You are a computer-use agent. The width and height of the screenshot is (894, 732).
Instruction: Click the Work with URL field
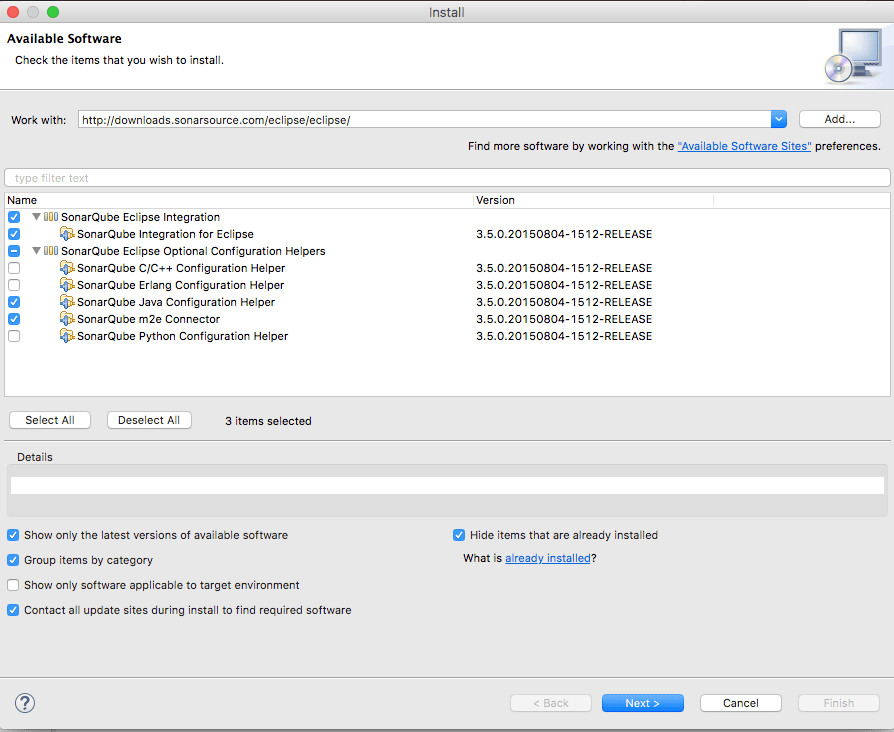[424, 120]
